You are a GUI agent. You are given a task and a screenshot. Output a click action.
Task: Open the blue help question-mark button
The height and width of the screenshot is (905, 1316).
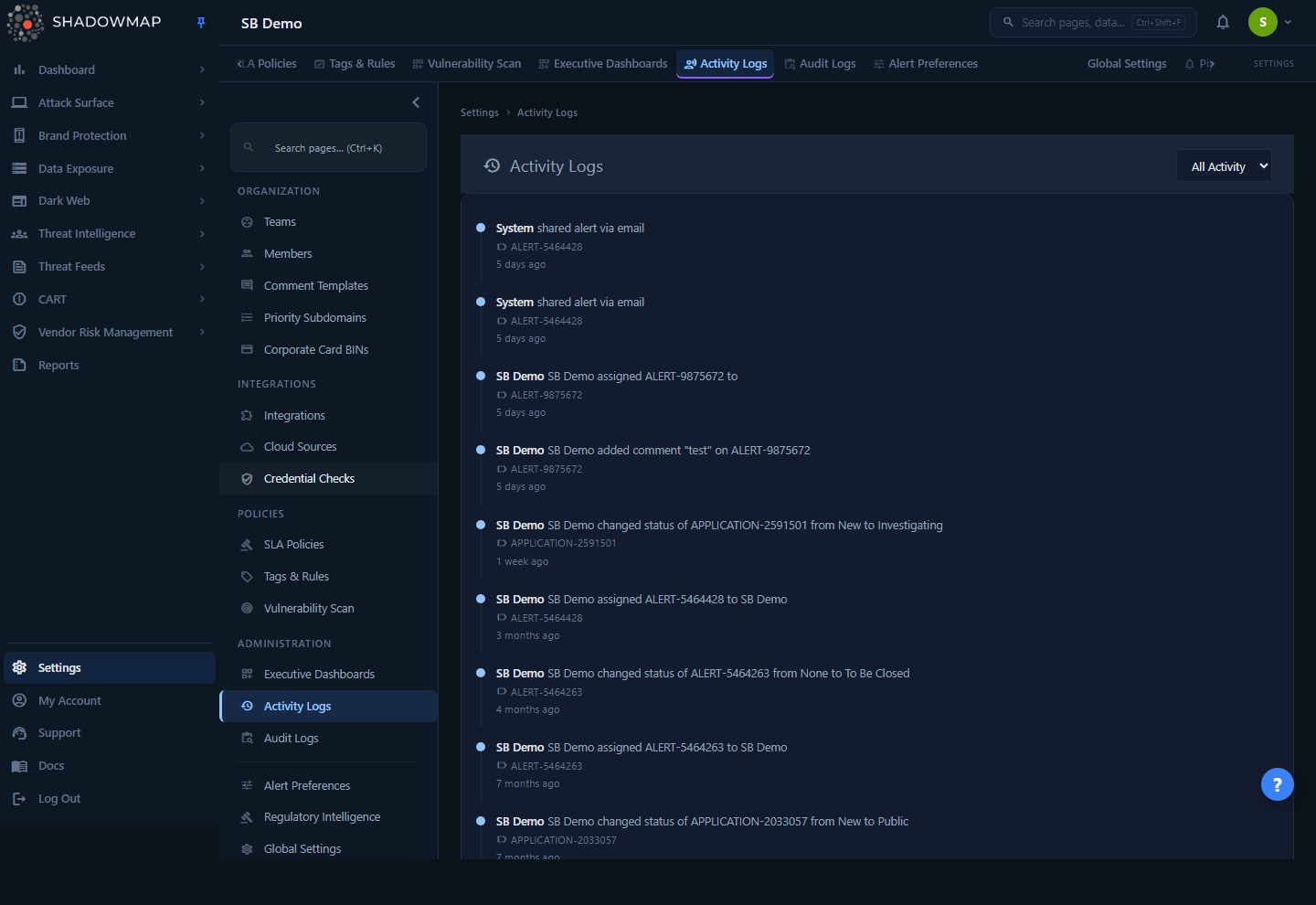coord(1277,784)
